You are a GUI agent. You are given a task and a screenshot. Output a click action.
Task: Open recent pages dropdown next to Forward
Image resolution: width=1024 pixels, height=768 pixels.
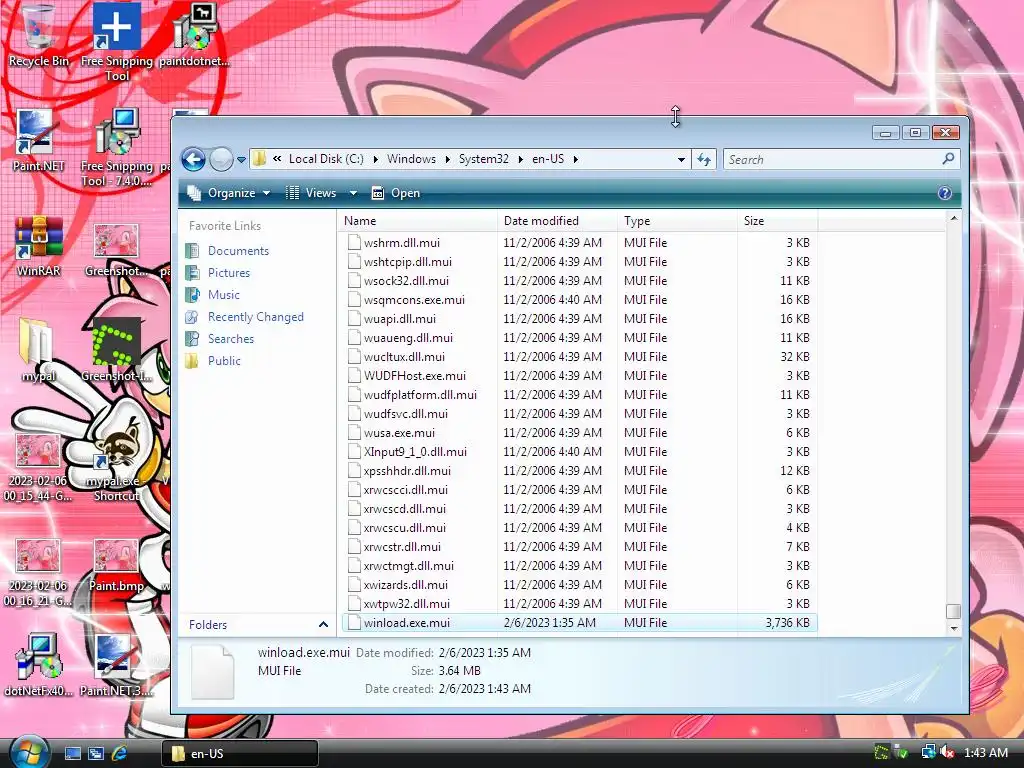click(x=242, y=159)
